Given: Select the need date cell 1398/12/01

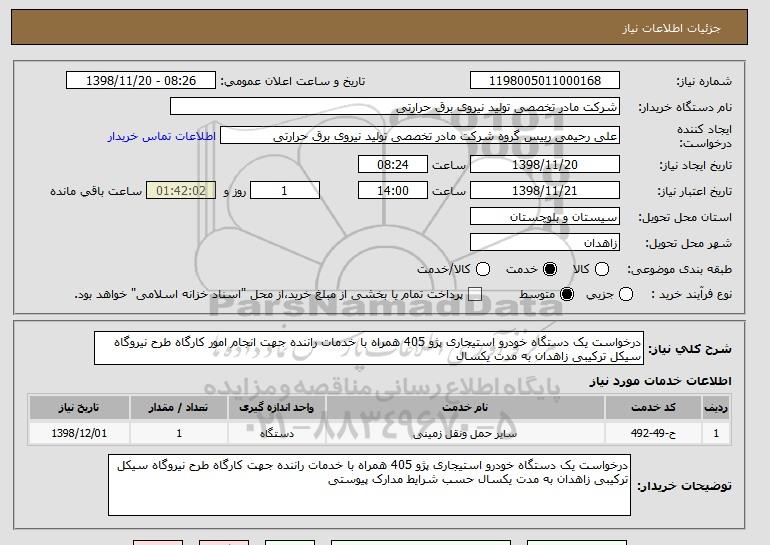Looking at the screenshot, I should pyautogui.click(x=79, y=433).
